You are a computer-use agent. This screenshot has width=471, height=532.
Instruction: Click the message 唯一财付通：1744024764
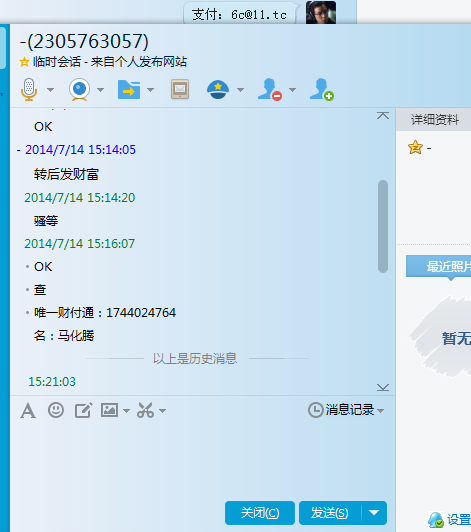tap(105, 312)
